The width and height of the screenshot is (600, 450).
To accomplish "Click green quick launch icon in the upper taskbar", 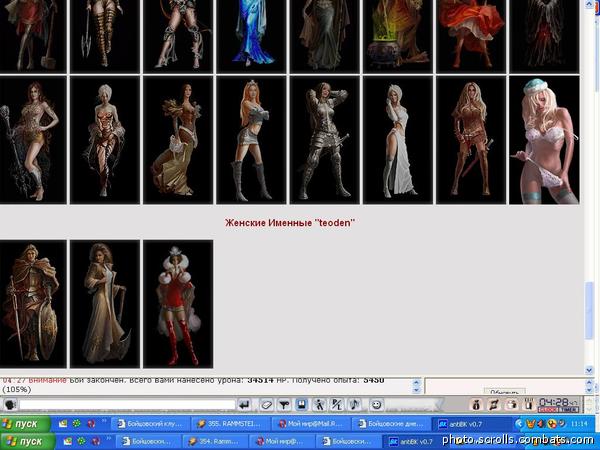I will [x=77, y=424].
